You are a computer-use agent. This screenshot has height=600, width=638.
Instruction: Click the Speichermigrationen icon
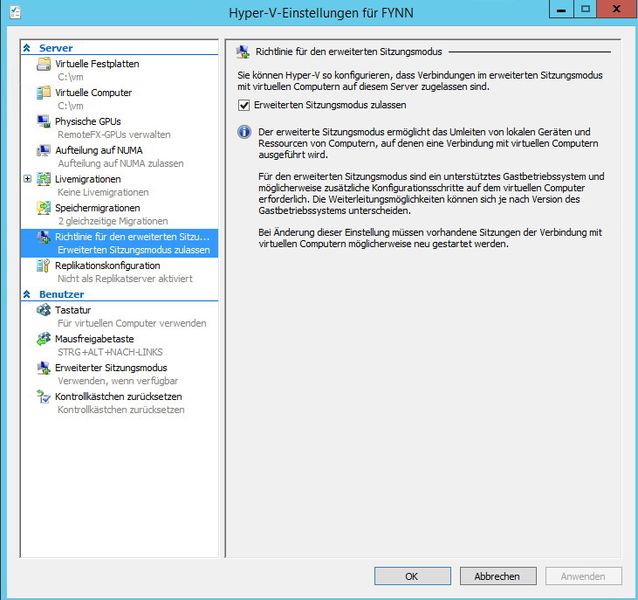[44, 208]
